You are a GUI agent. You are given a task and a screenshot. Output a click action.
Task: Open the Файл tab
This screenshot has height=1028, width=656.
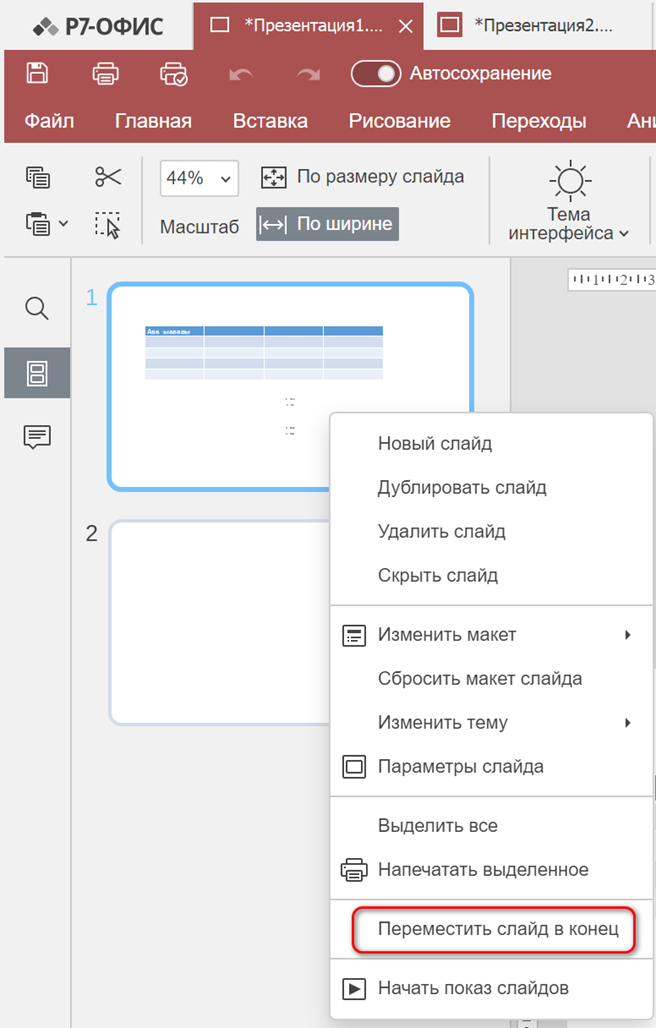pos(49,121)
